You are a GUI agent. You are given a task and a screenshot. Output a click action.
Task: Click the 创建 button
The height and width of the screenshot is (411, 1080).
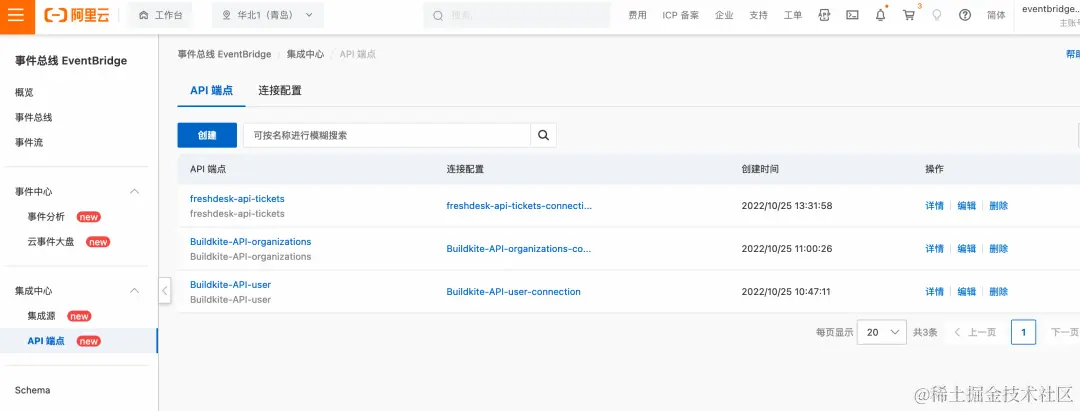pyautogui.click(x=207, y=135)
